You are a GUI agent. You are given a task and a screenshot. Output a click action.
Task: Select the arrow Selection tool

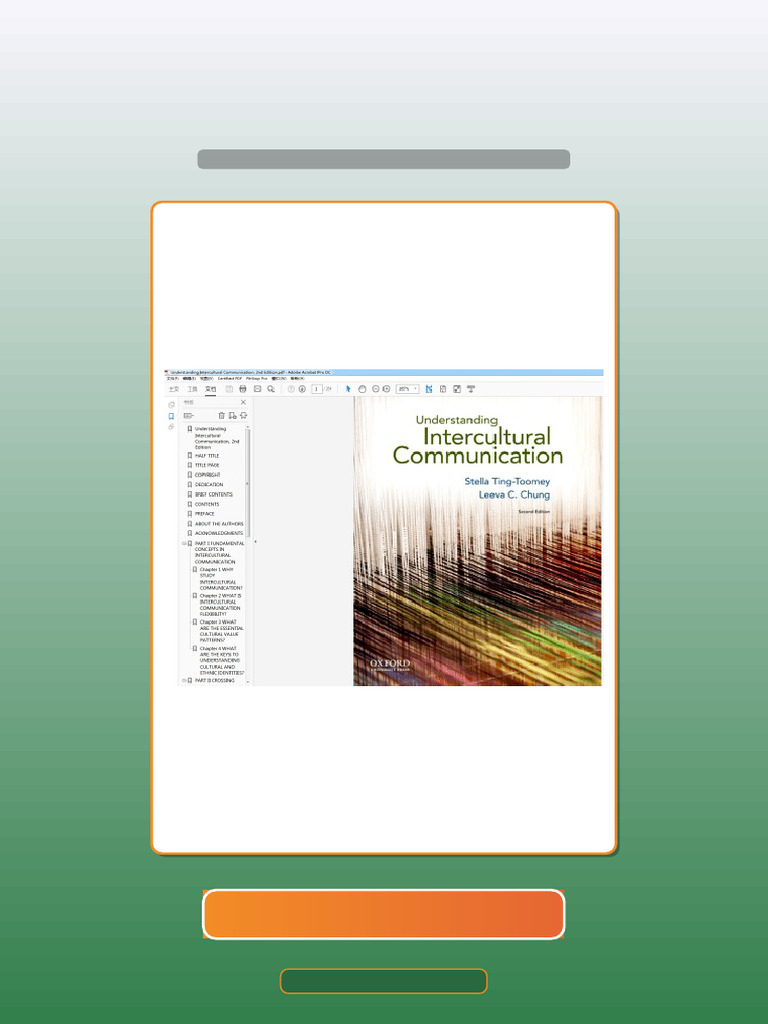pos(348,389)
